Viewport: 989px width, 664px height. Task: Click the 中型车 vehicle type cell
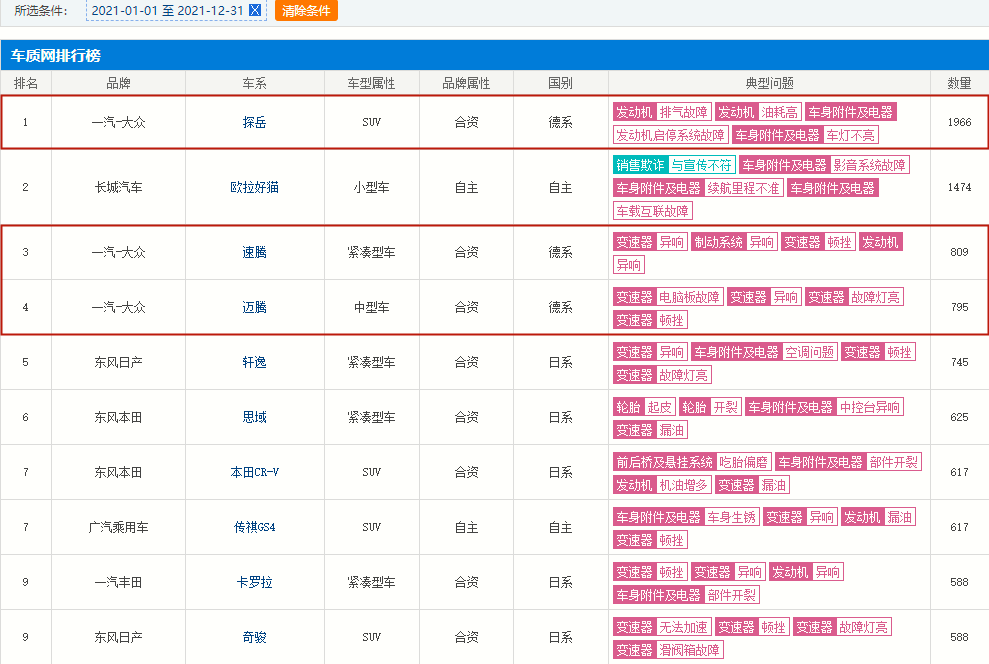coord(372,307)
